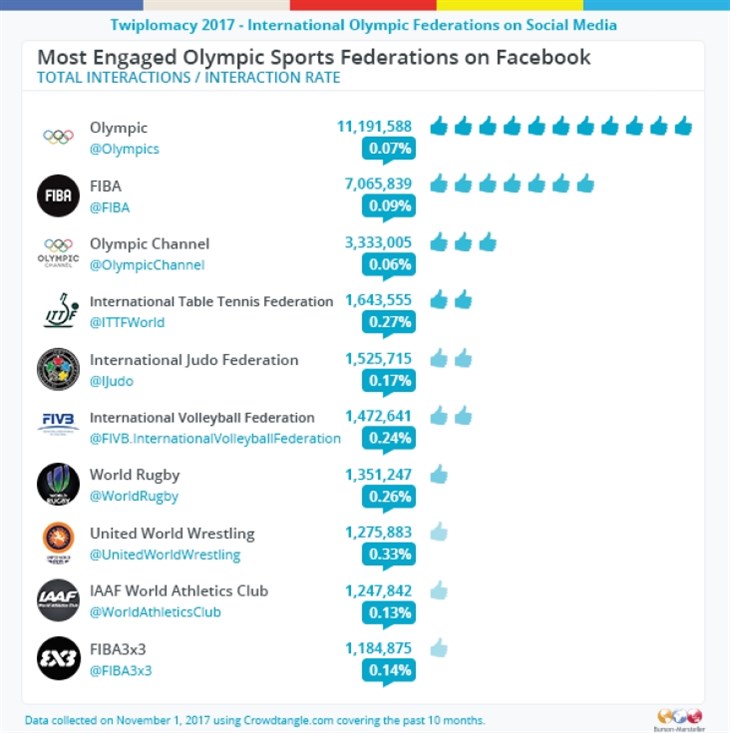Screen dimensions: 730x733
Task: Click the International Judo Federation emblem
Action: pos(58,369)
